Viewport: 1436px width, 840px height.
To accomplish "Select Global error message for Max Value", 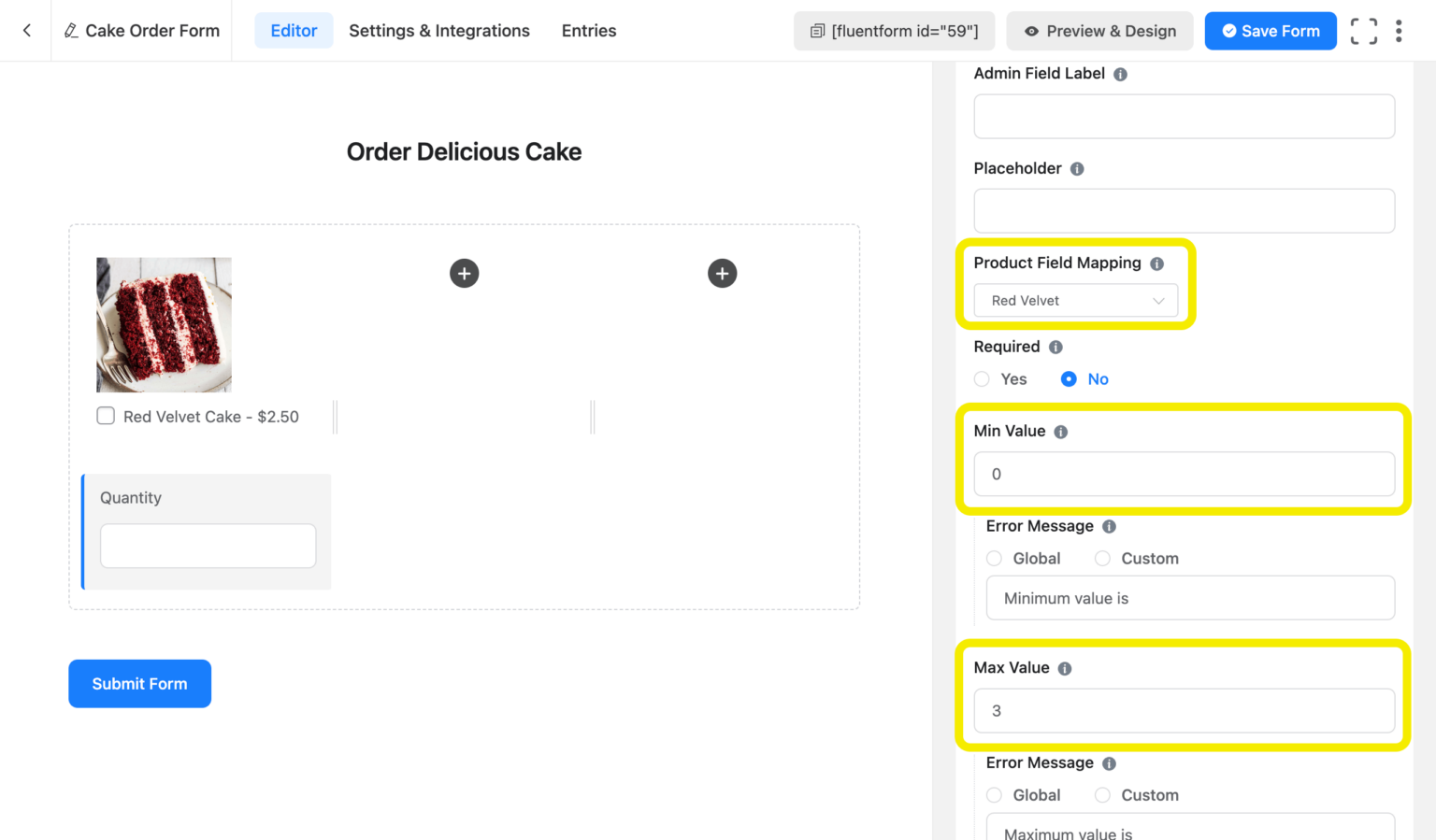I will [x=994, y=794].
